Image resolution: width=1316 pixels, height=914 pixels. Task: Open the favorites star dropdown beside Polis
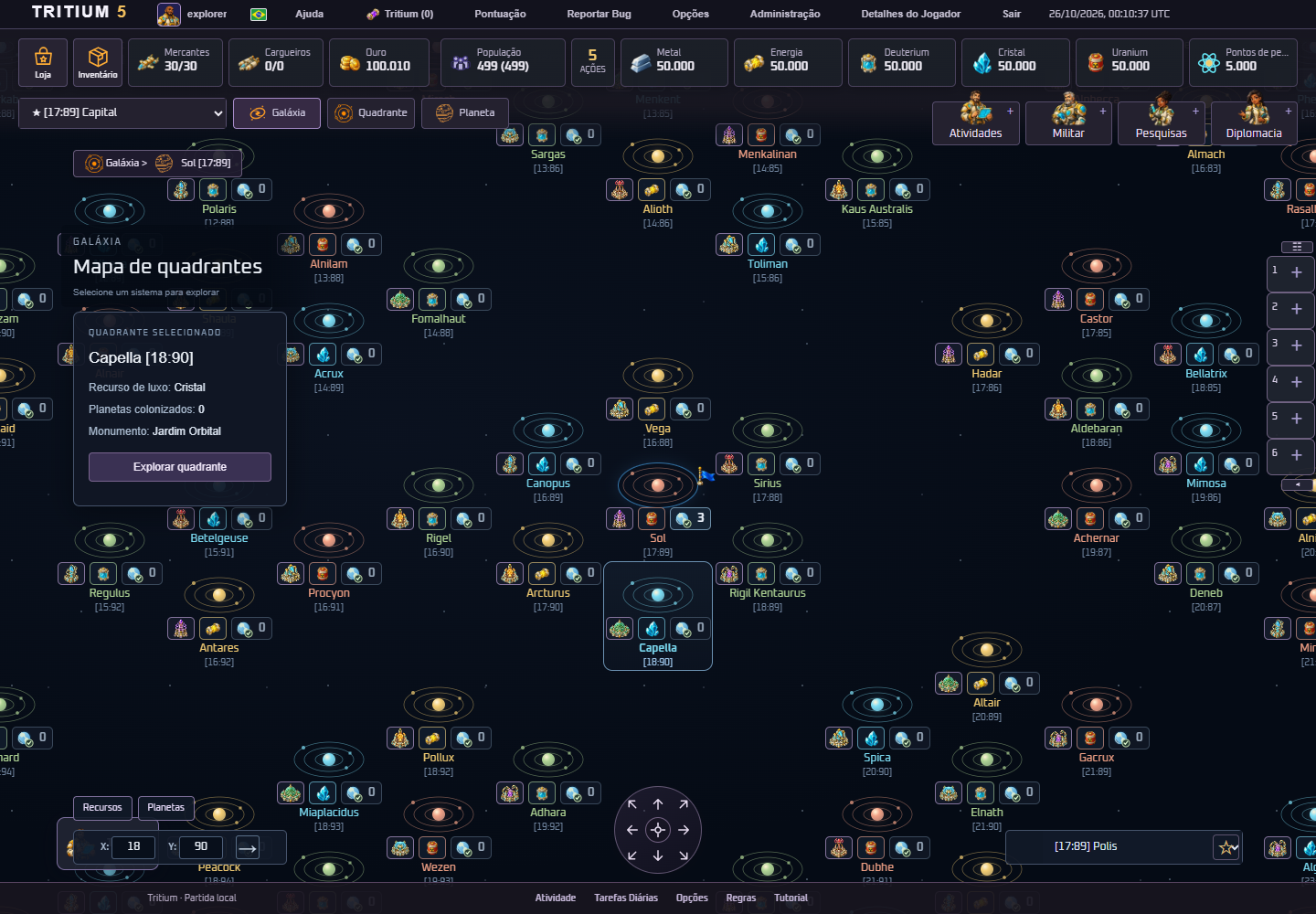pos(1227,847)
